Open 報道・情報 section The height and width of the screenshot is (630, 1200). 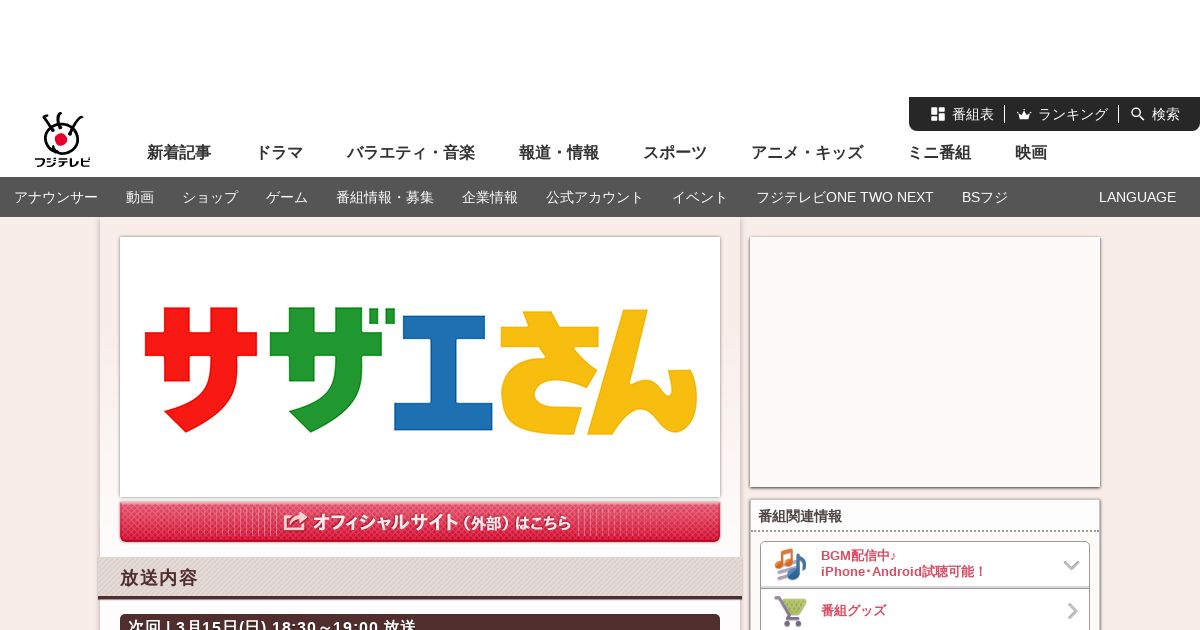pos(559,153)
